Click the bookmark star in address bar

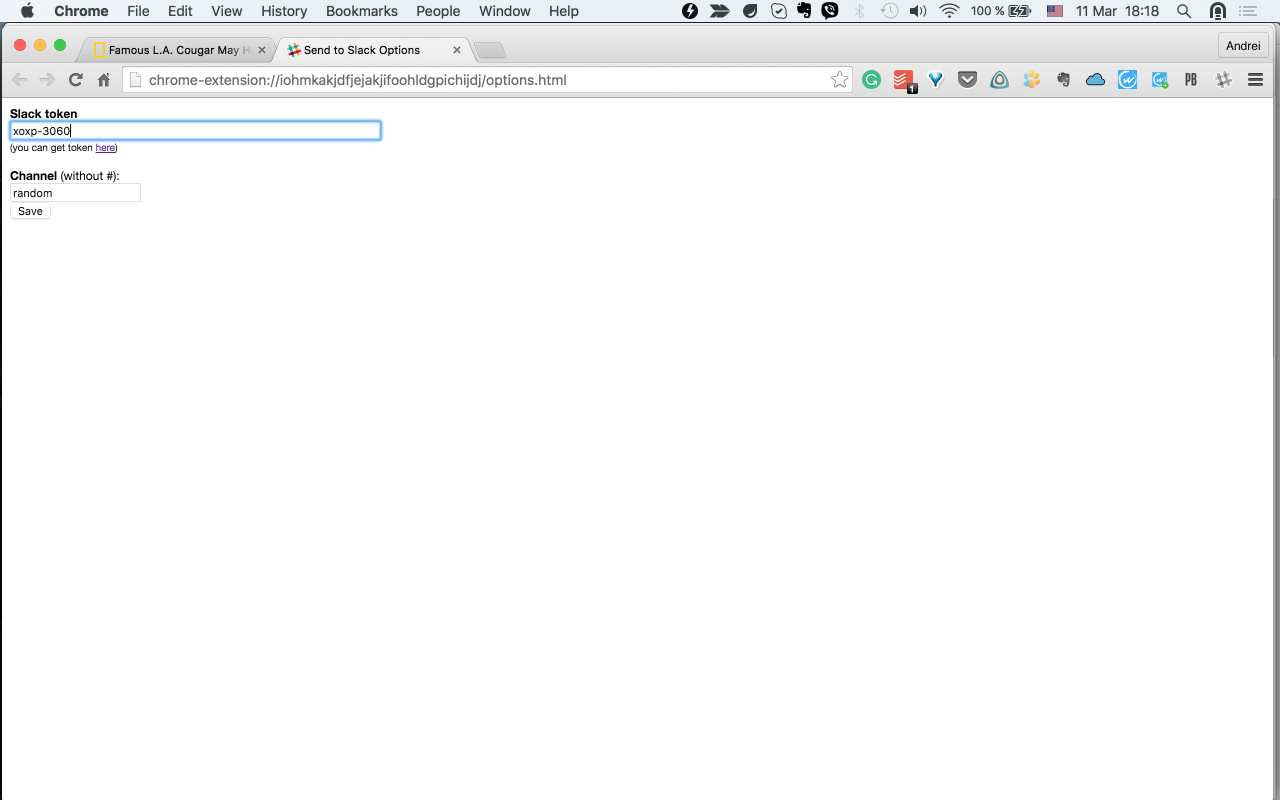click(839, 79)
